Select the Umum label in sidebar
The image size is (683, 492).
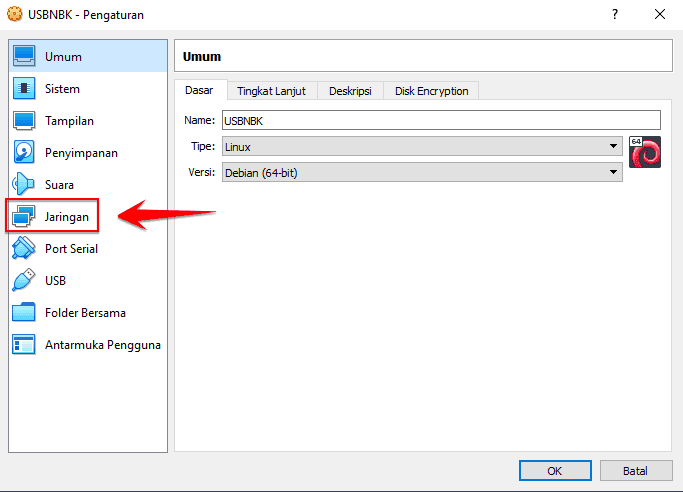(63, 57)
